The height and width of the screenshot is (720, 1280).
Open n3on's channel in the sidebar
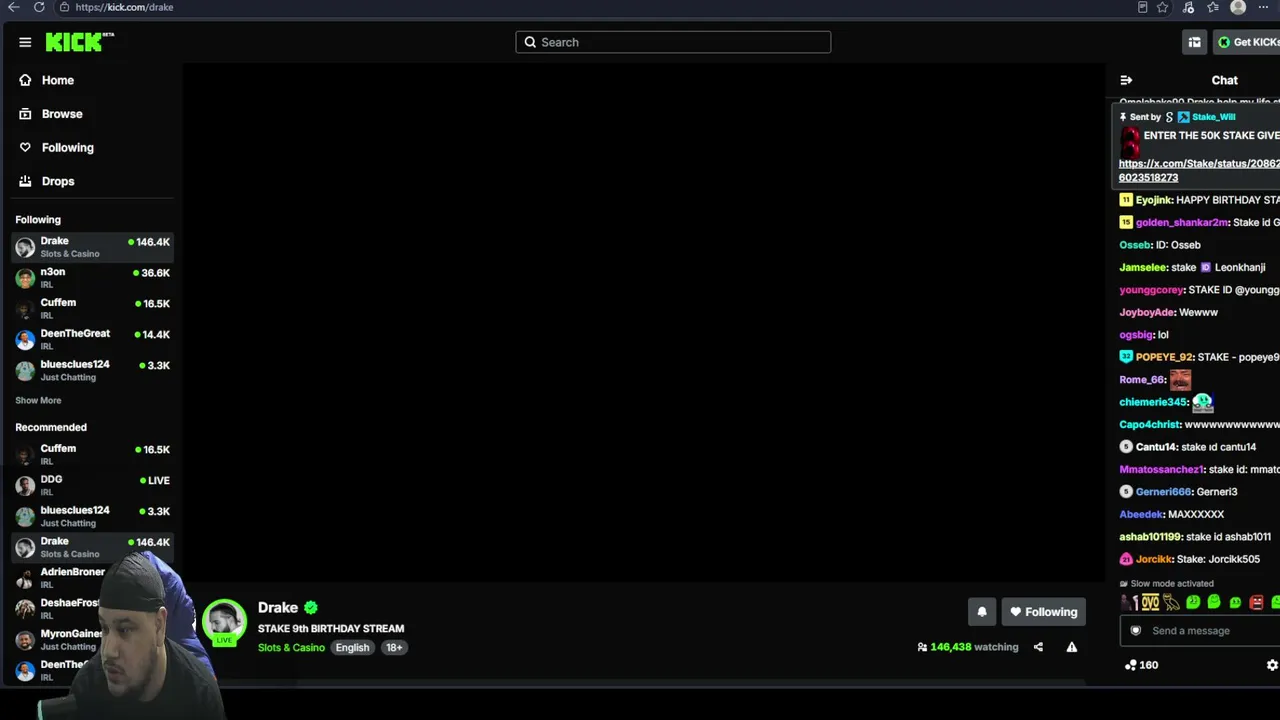pyautogui.click(x=93, y=278)
